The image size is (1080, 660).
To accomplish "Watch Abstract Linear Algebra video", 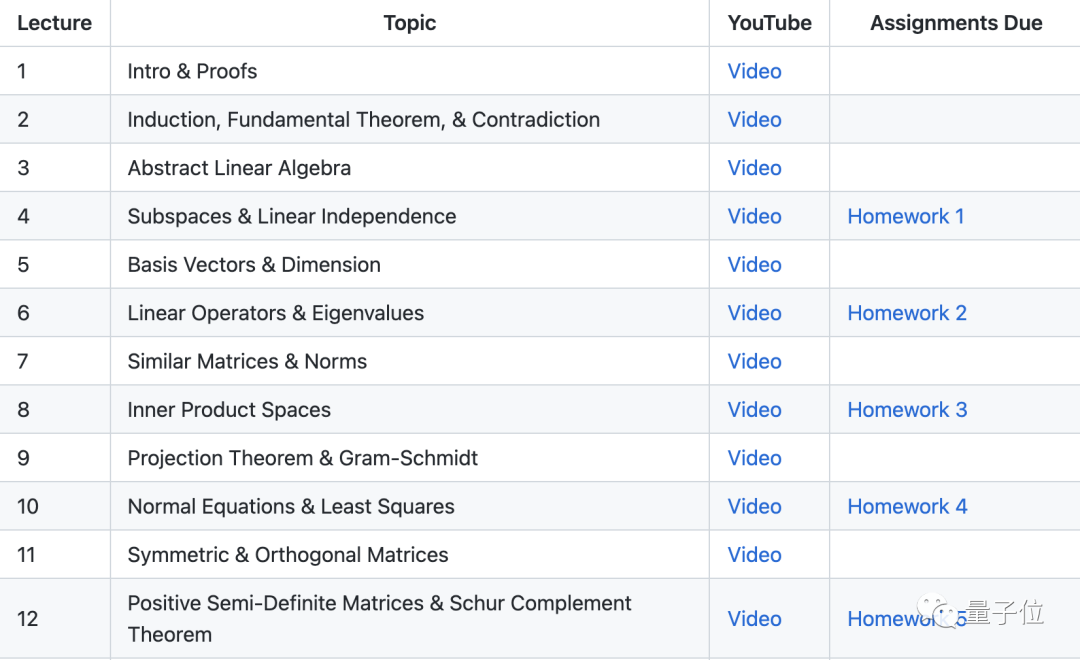I will [x=754, y=168].
